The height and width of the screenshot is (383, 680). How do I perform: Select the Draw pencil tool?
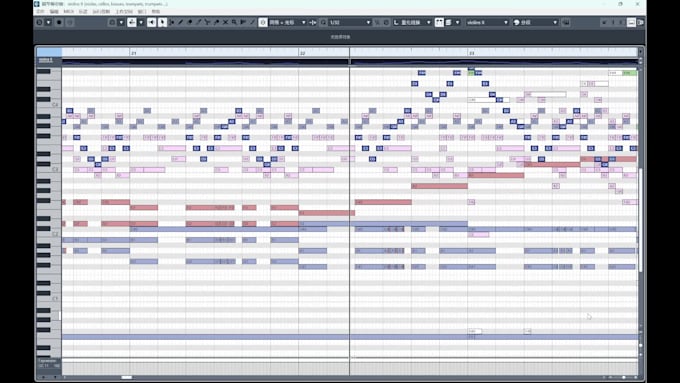pyautogui.click(x=181, y=22)
